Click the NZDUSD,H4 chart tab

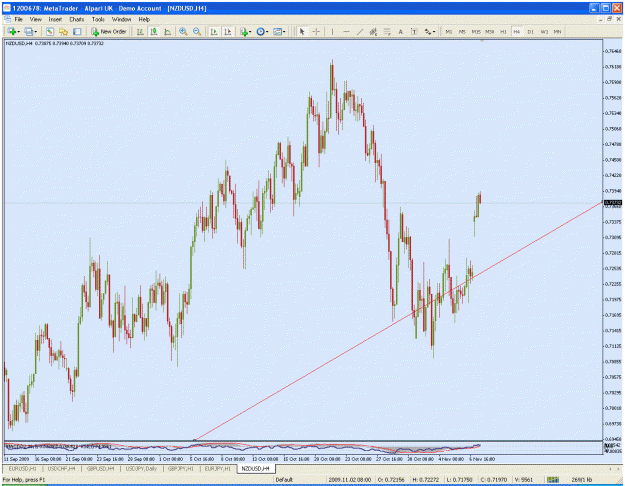[256, 469]
